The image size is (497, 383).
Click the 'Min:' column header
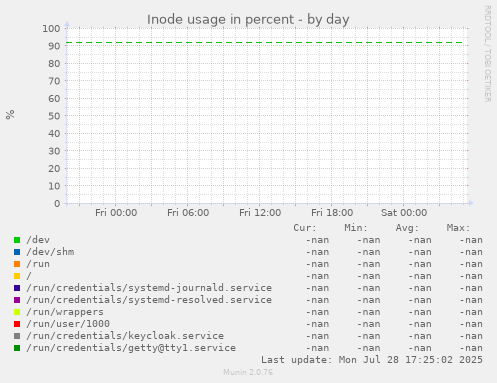click(x=356, y=228)
